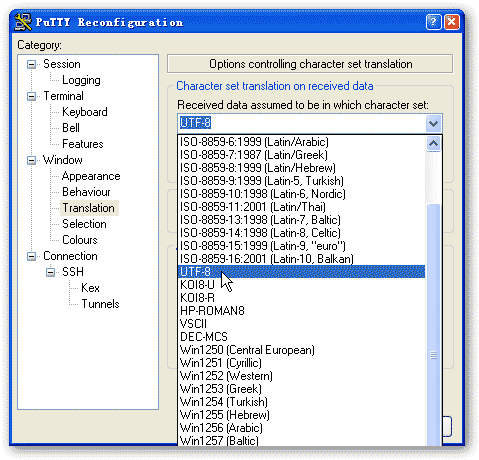Screen dimensions: 479x460
Task: Open the Colours category
Action: (80, 240)
